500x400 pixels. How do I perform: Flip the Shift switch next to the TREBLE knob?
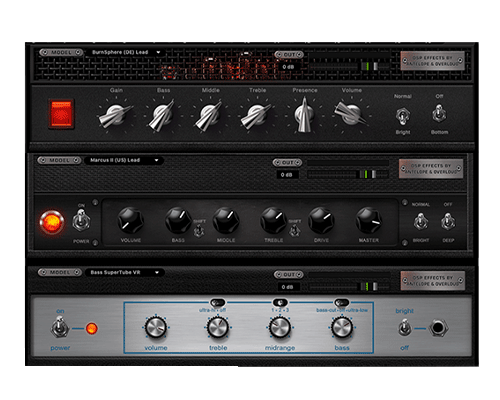coord(294,231)
